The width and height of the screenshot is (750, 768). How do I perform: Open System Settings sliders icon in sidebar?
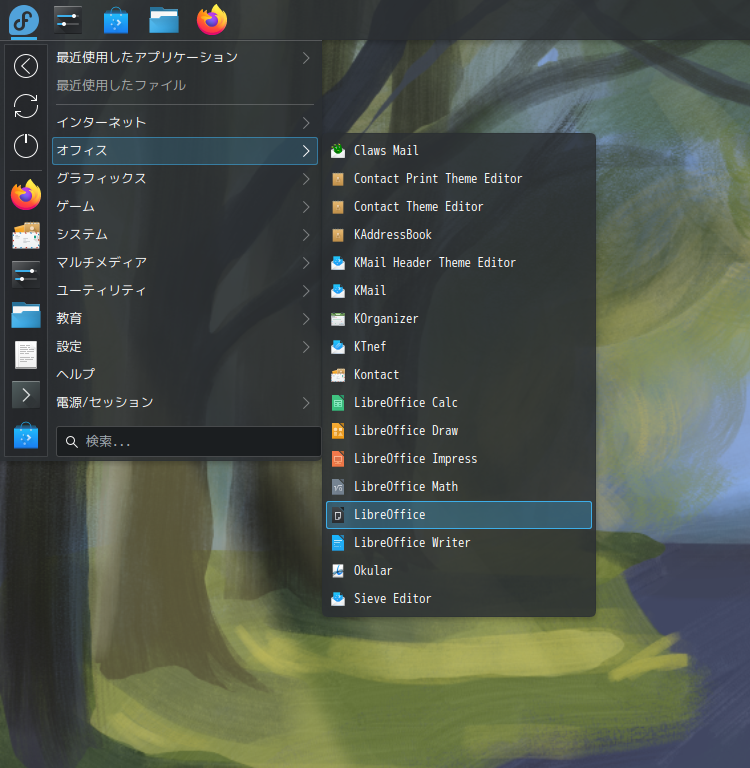[26, 274]
